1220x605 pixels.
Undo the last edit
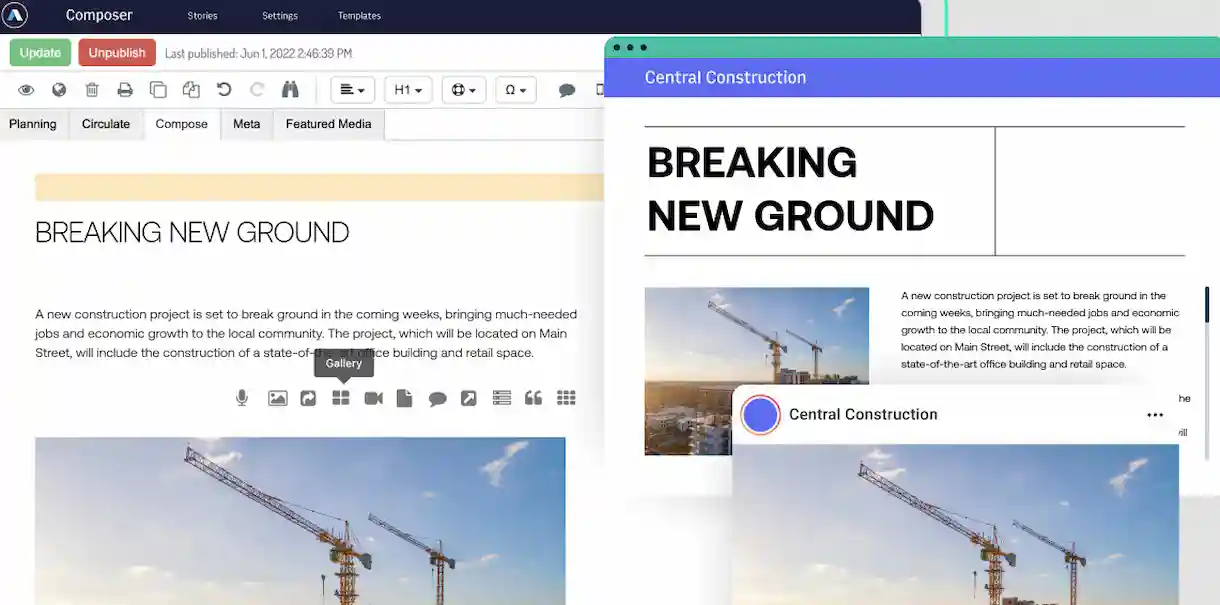click(x=224, y=90)
